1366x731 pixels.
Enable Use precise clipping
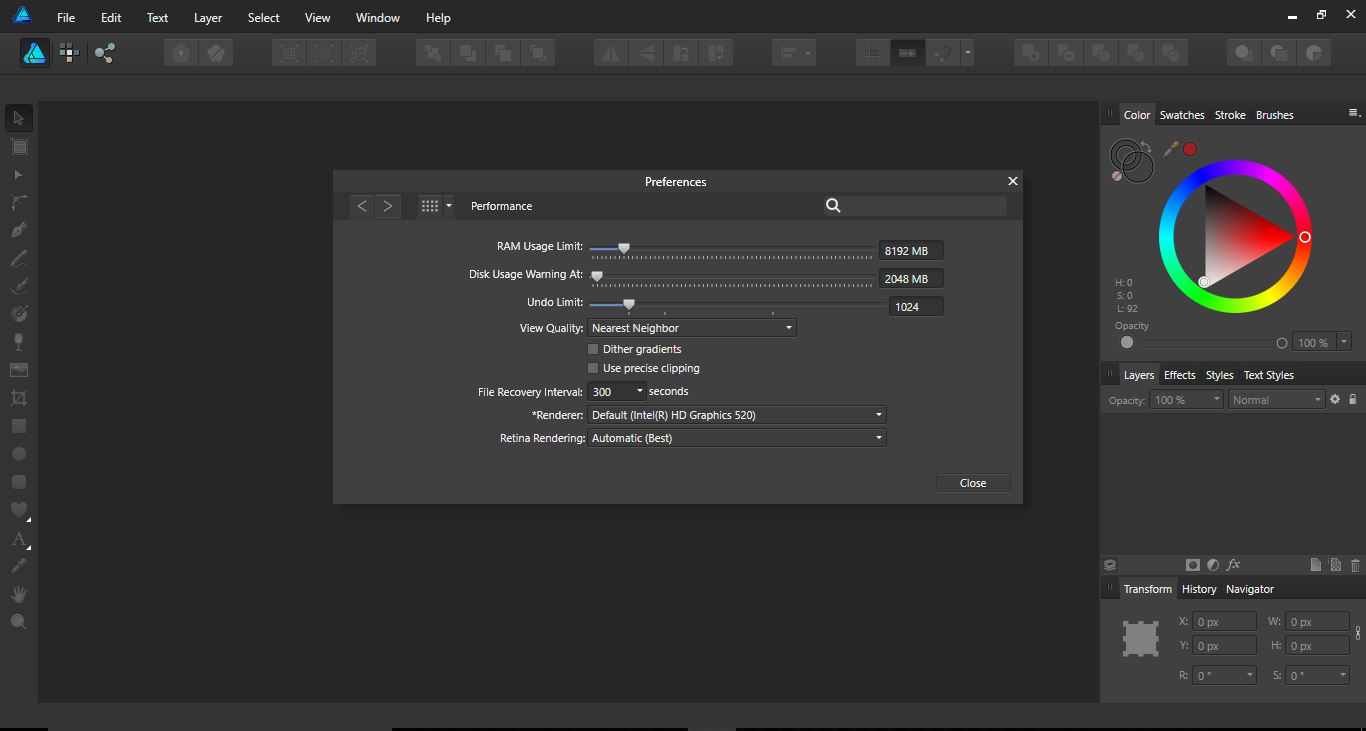coord(592,368)
